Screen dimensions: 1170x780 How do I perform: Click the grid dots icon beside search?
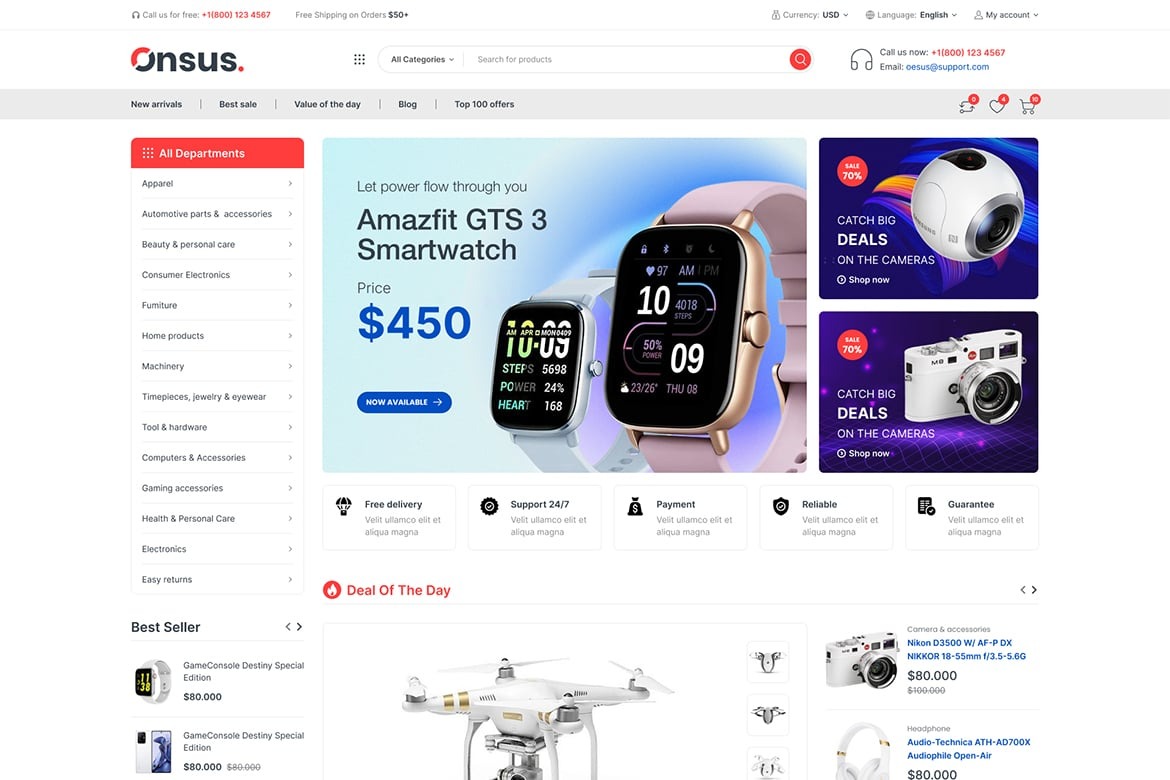(359, 59)
